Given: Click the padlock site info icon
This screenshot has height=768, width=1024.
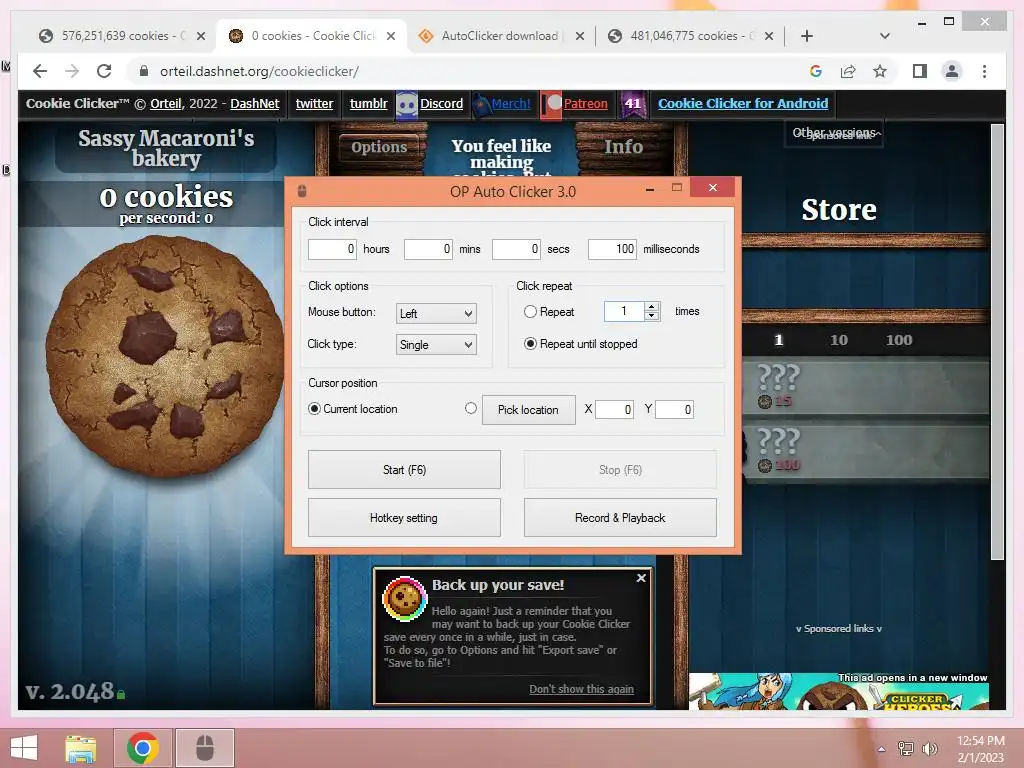Looking at the screenshot, I should pos(144,71).
